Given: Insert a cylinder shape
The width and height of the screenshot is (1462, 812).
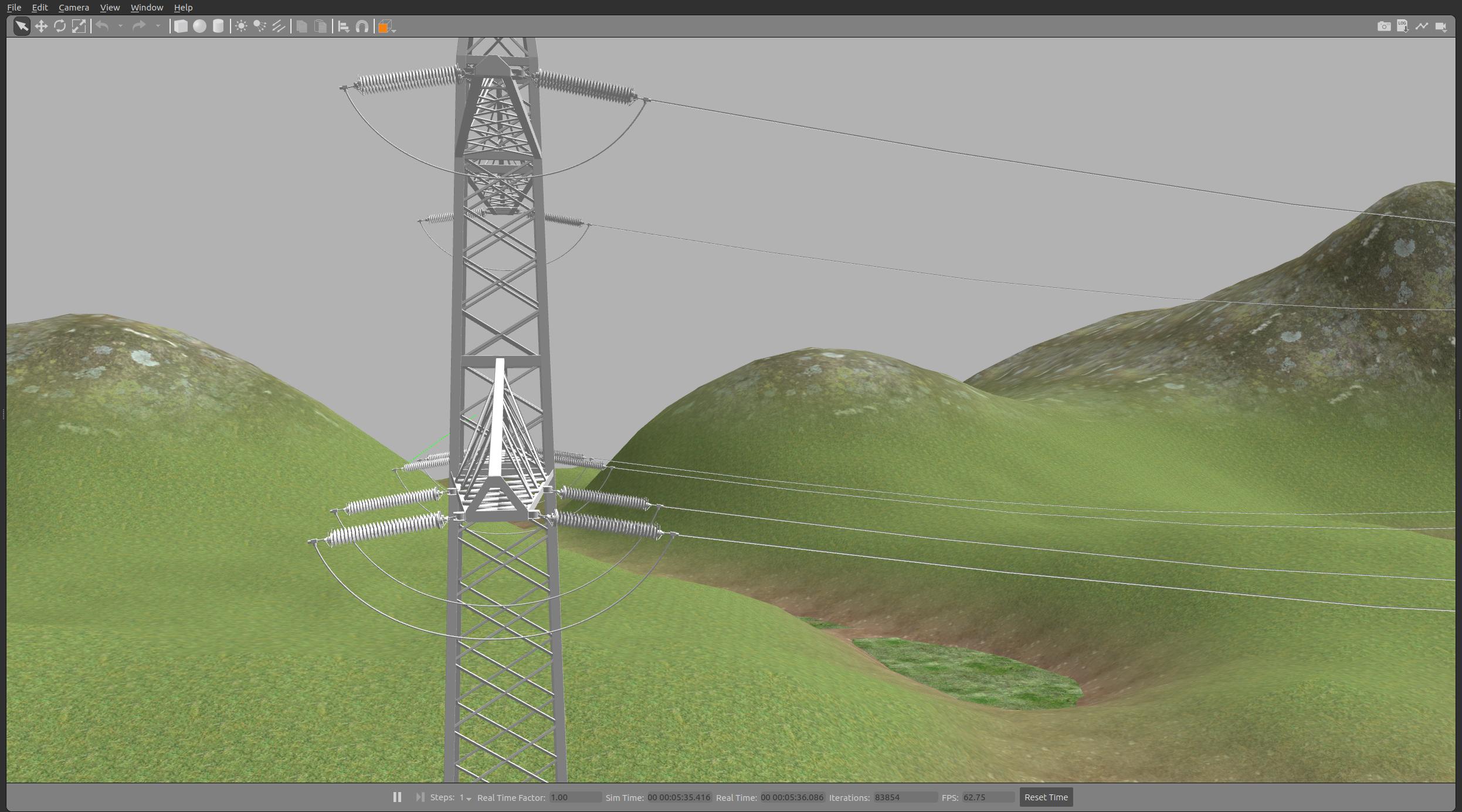Looking at the screenshot, I should coord(218,26).
